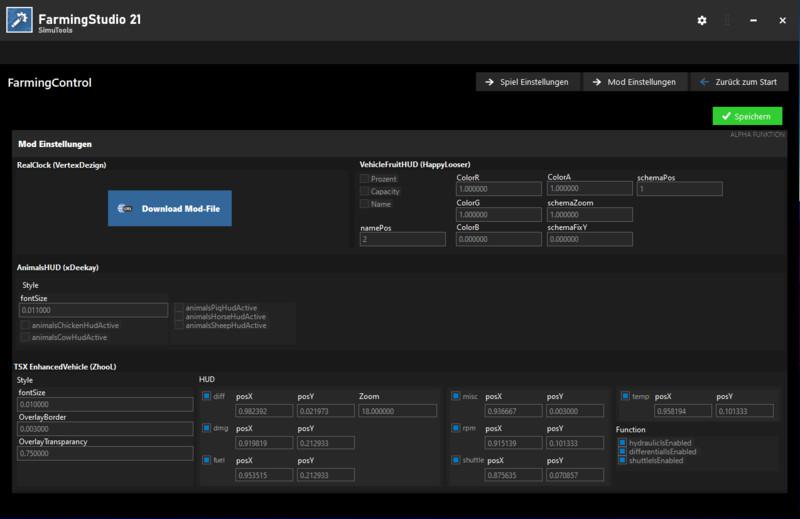Disable hydraulicIsEnabled function
The image size is (800, 519).
click(x=622, y=442)
